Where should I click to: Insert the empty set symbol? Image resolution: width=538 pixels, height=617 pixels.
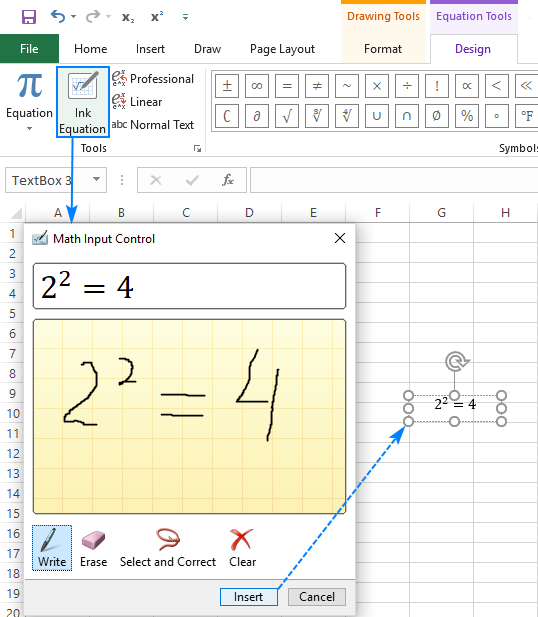(x=437, y=116)
